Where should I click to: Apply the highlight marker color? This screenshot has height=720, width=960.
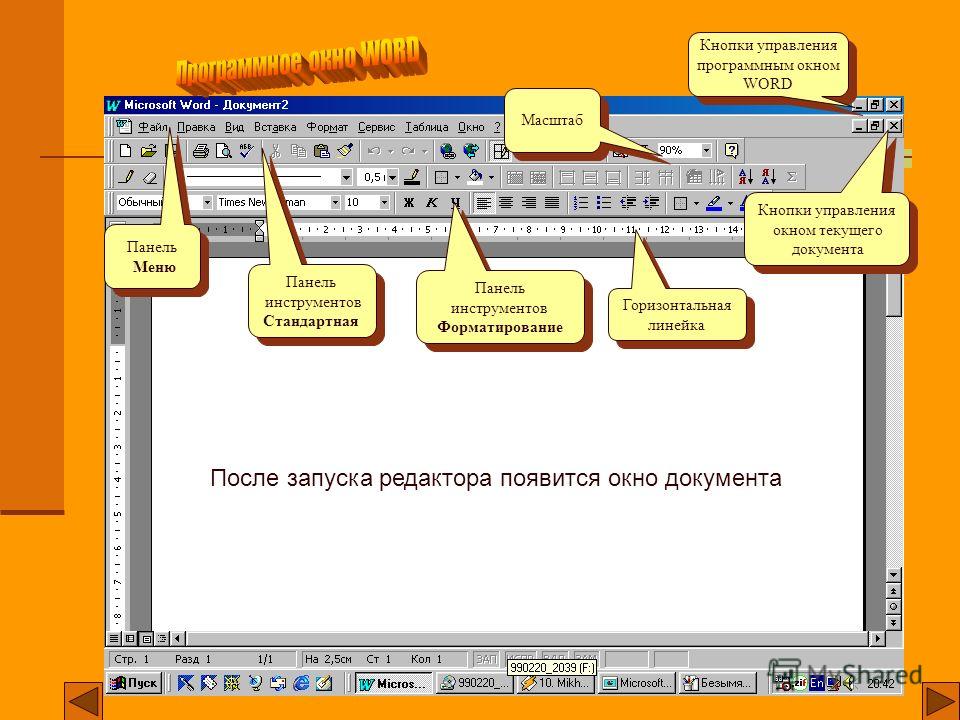[x=714, y=203]
